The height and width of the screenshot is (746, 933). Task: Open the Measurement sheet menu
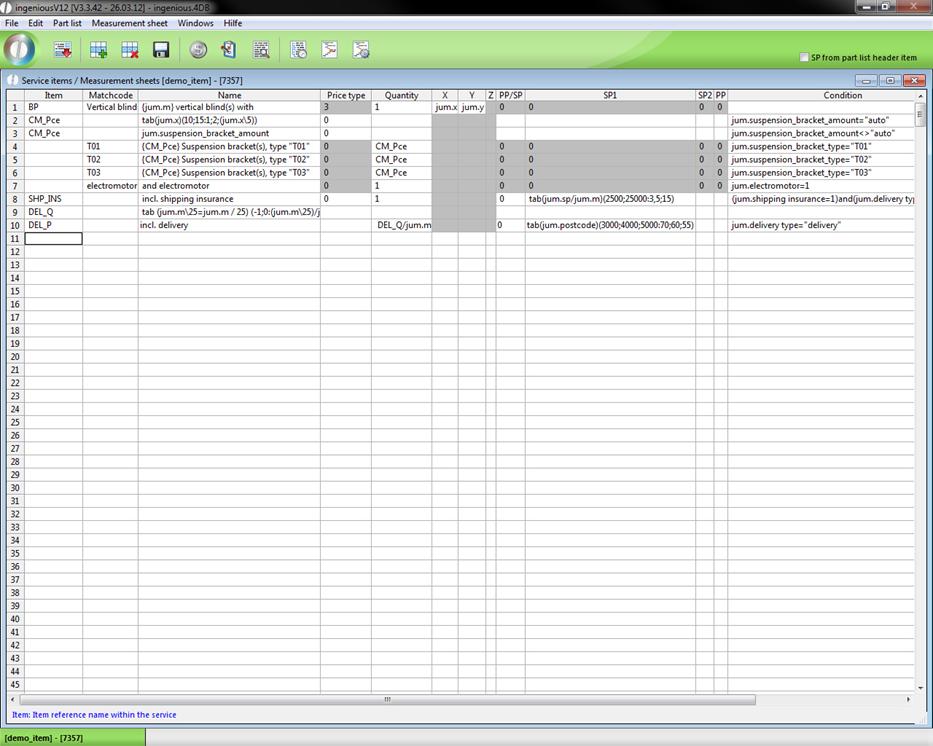(129, 23)
